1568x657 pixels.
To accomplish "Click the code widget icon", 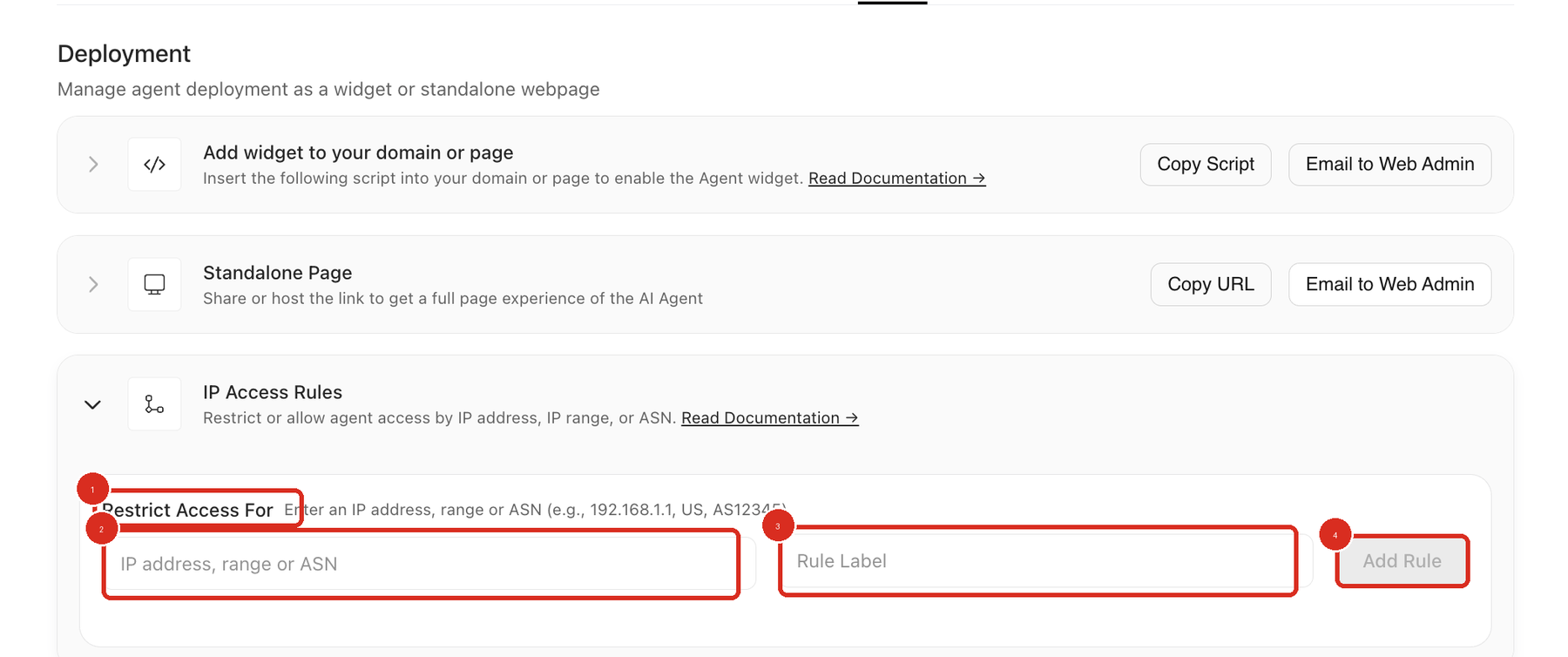I will (x=154, y=165).
